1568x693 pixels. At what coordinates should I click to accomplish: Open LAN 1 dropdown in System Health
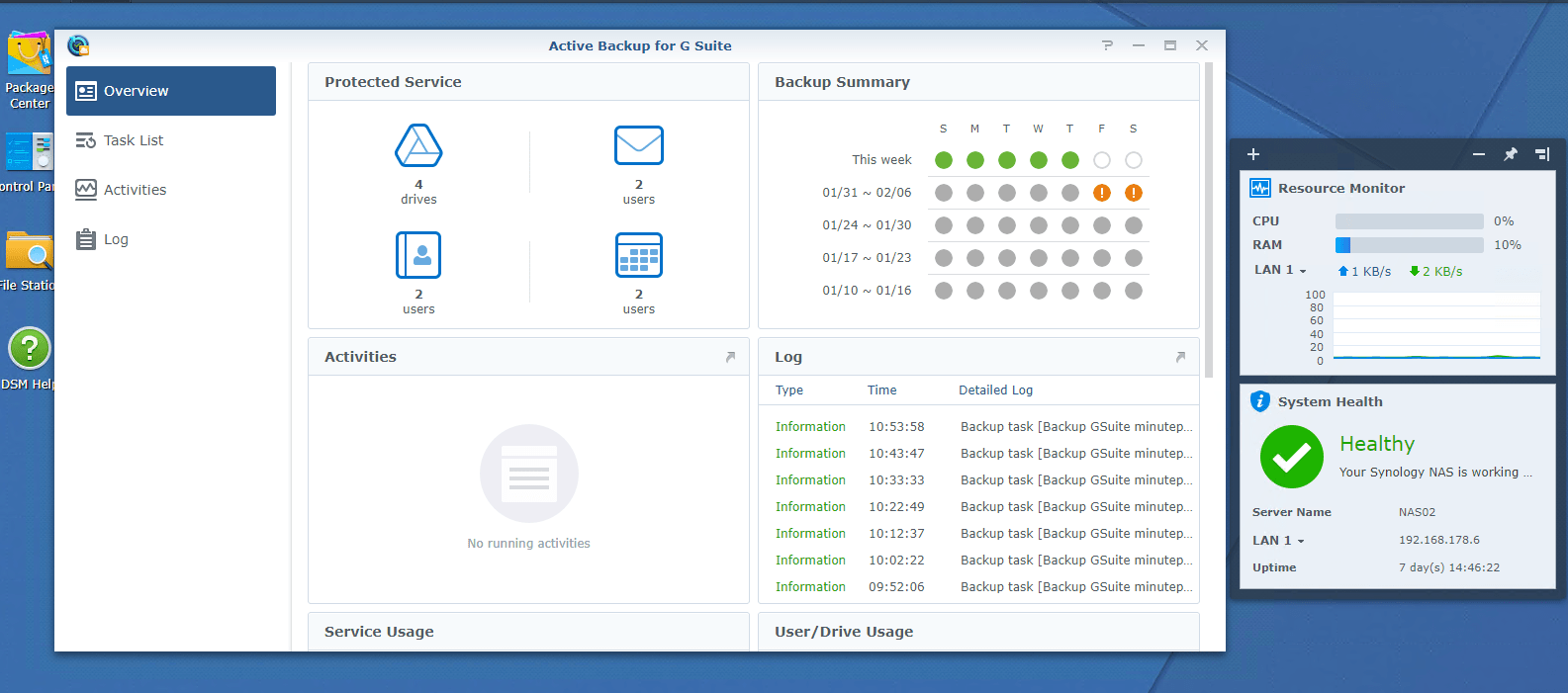[x=1278, y=541]
